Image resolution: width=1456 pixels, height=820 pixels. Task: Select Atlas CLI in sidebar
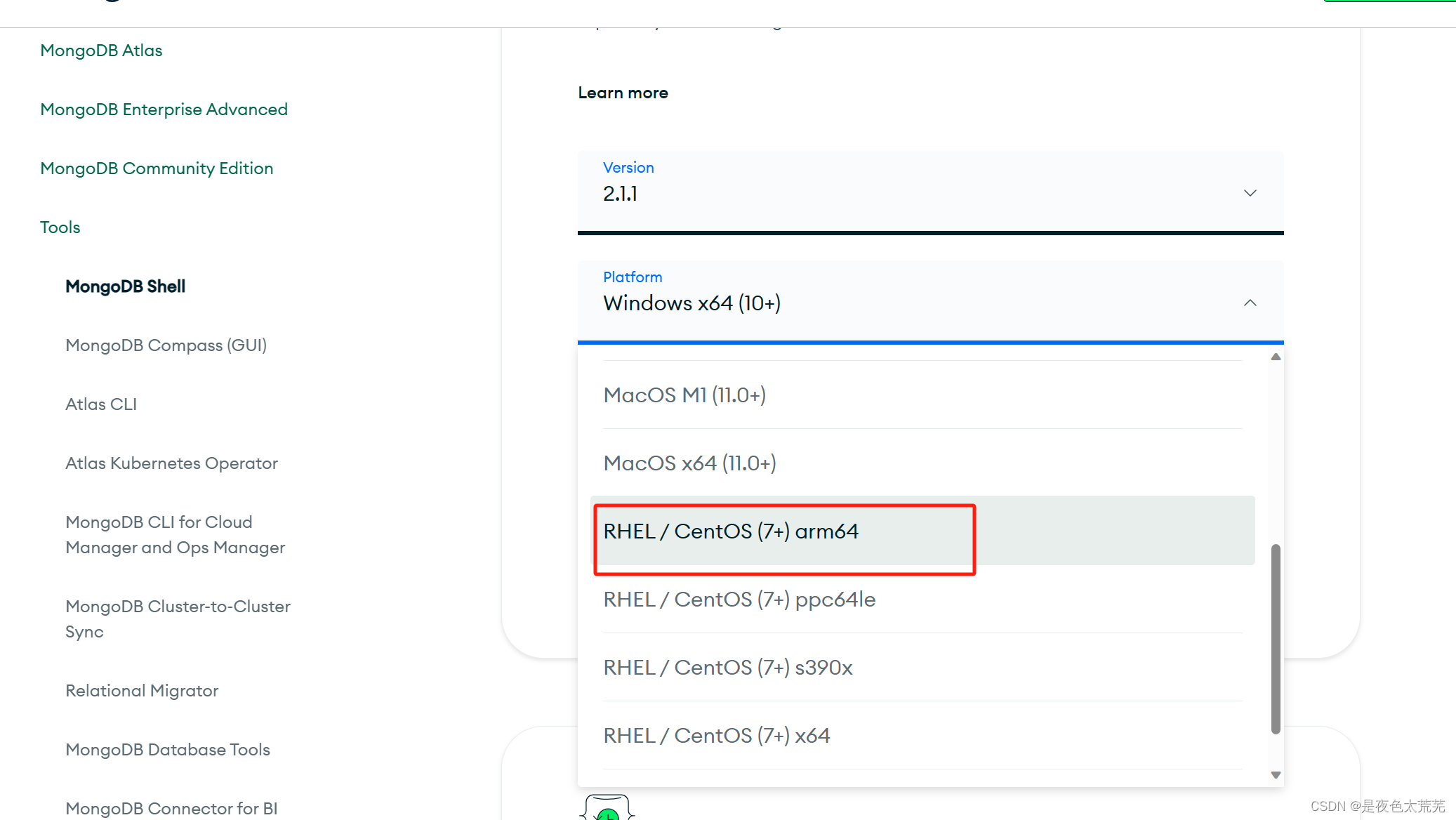tap(101, 404)
